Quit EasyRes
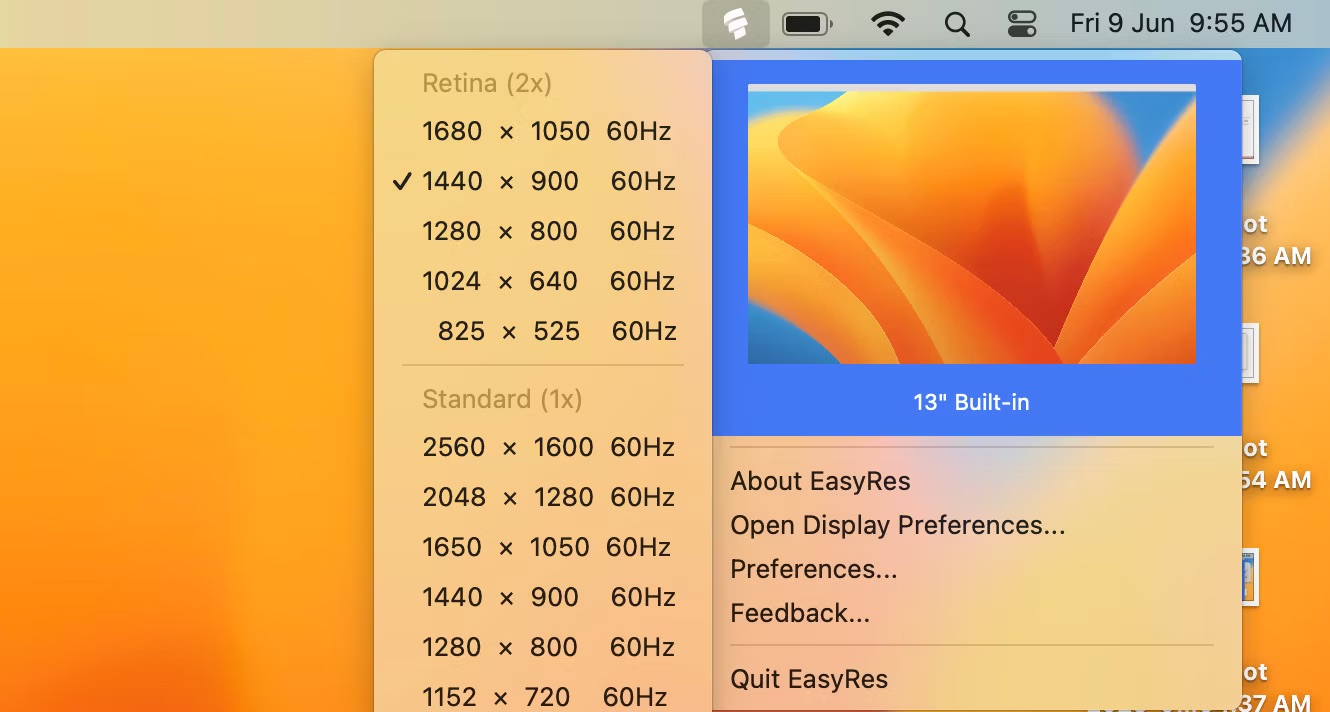This screenshot has width=1330, height=712. pyautogui.click(x=809, y=679)
